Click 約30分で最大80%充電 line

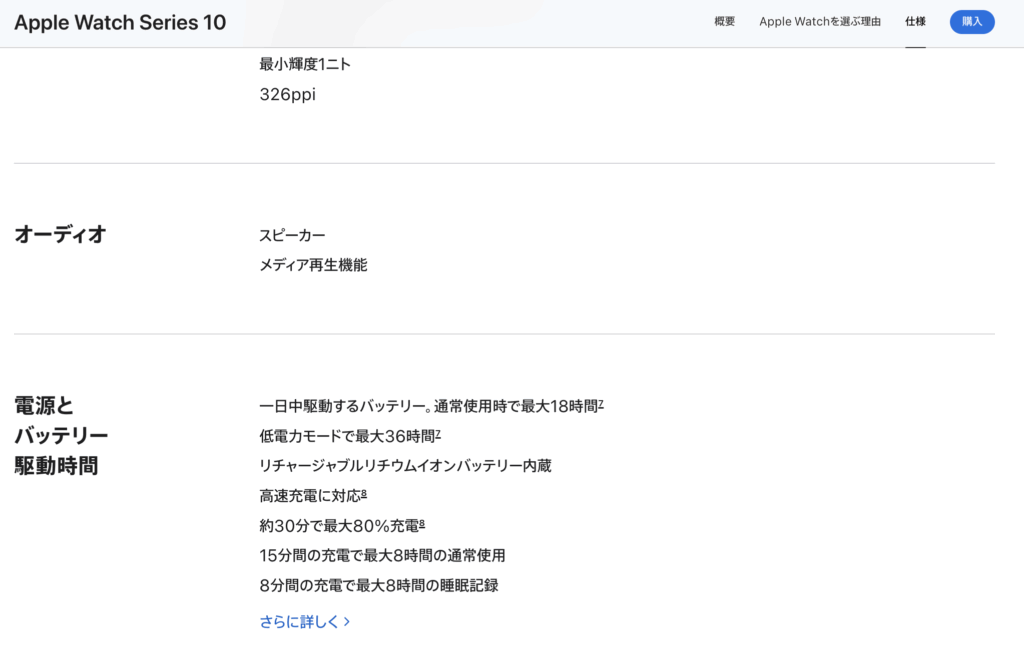tap(342, 526)
